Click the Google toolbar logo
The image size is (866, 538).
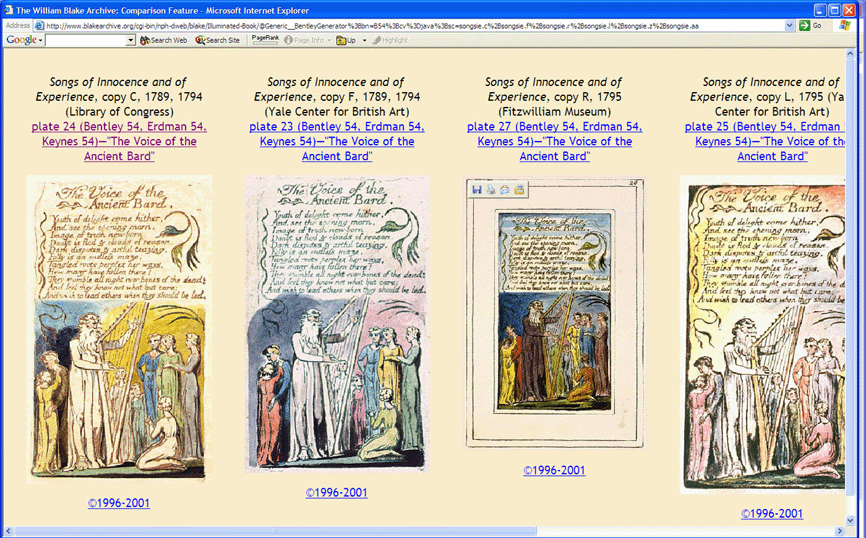point(22,40)
